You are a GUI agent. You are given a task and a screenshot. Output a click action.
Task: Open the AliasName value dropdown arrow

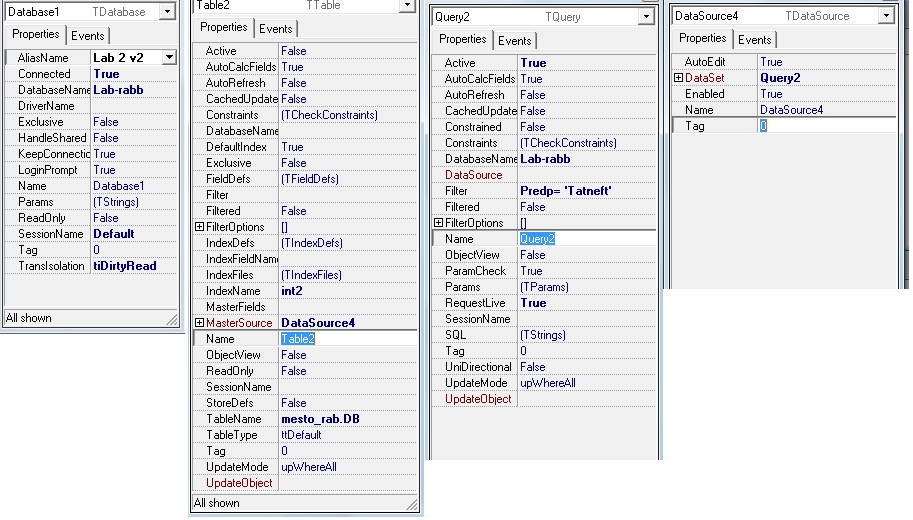(168, 58)
